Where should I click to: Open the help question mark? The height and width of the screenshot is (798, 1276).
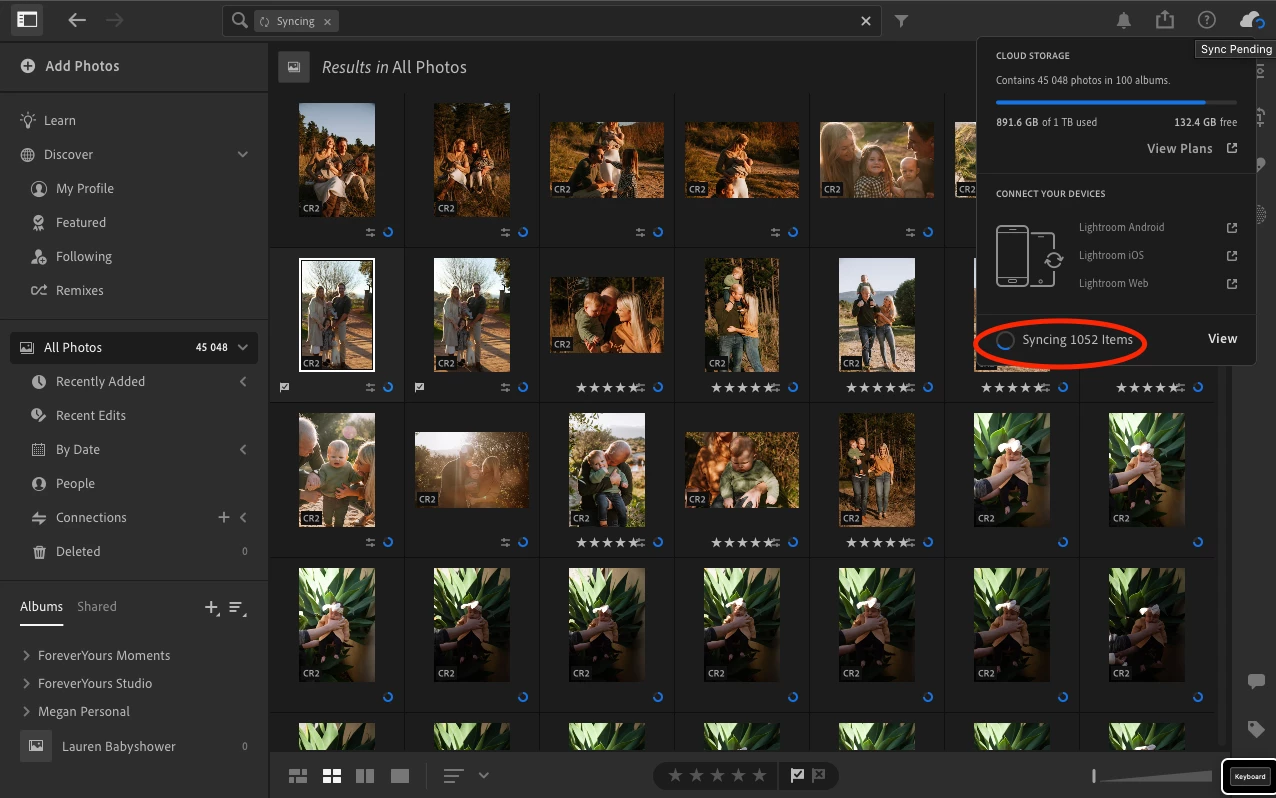tap(1207, 20)
